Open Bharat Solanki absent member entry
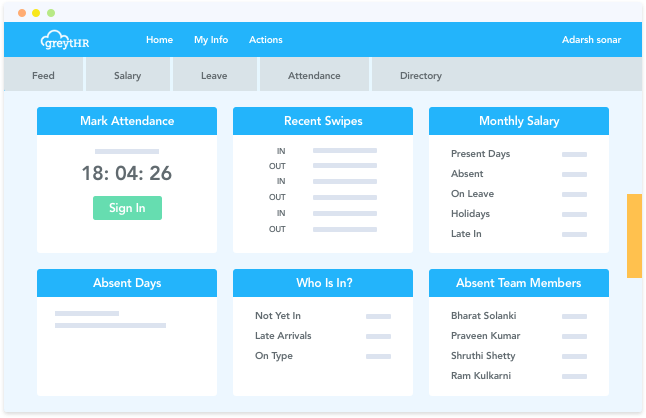 pyautogui.click(x=485, y=316)
